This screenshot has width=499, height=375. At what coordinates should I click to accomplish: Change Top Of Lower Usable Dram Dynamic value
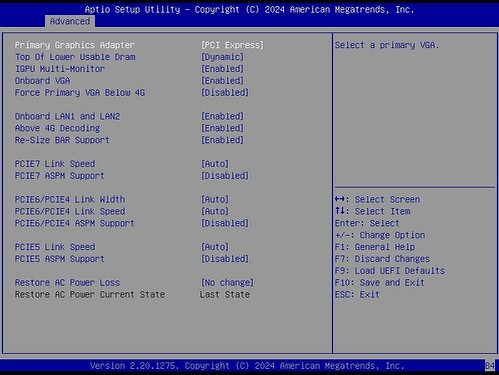(222, 57)
